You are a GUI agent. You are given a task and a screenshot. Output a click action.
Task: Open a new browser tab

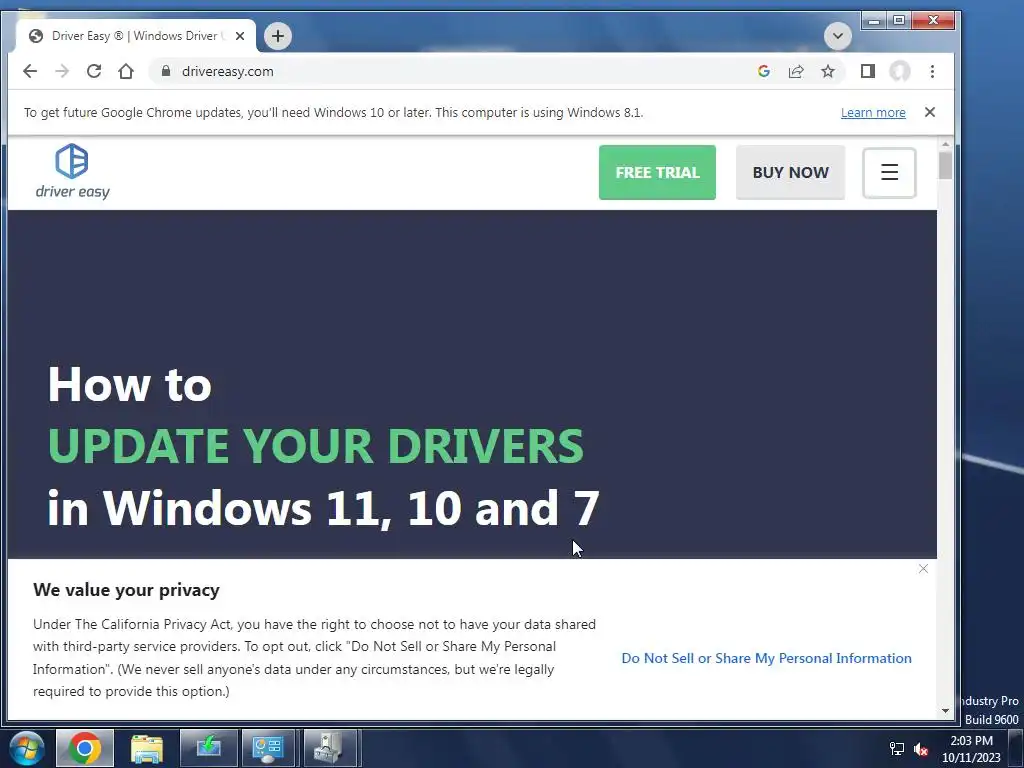278,36
